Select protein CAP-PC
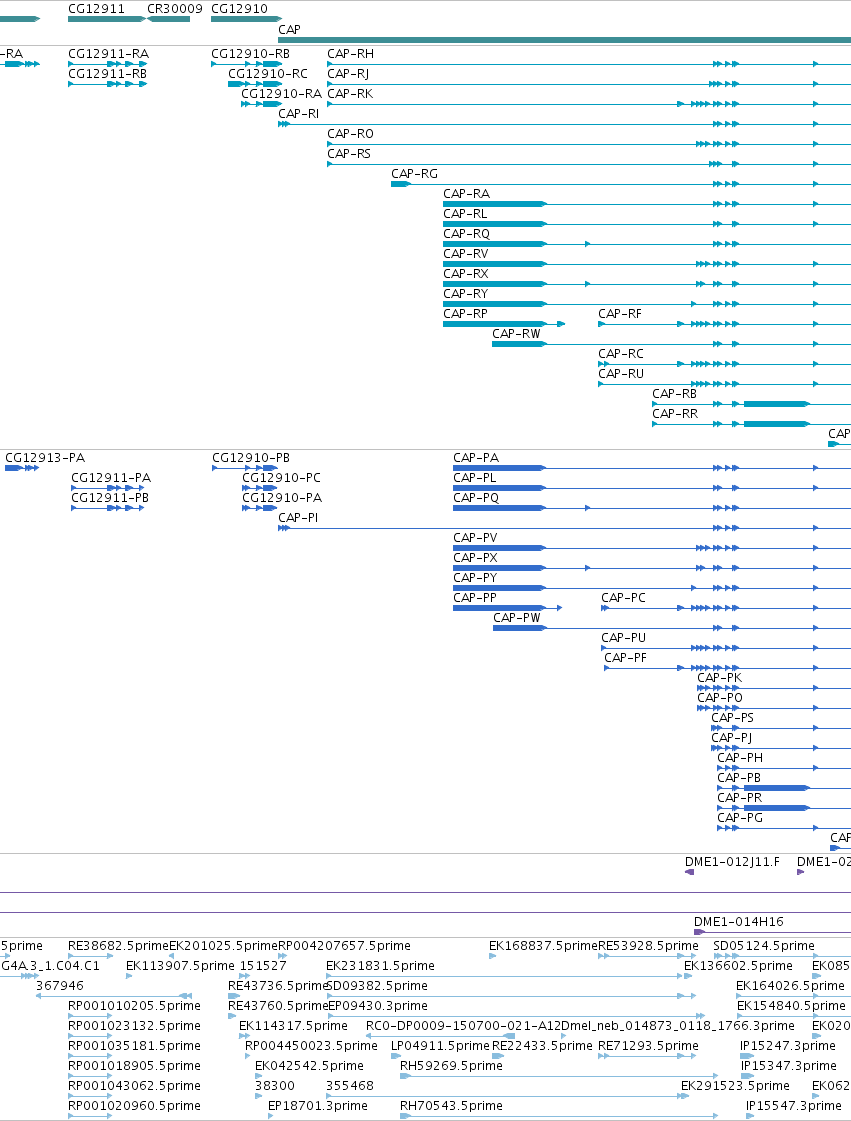This screenshot has width=851, height=1121. pos(726,608)
